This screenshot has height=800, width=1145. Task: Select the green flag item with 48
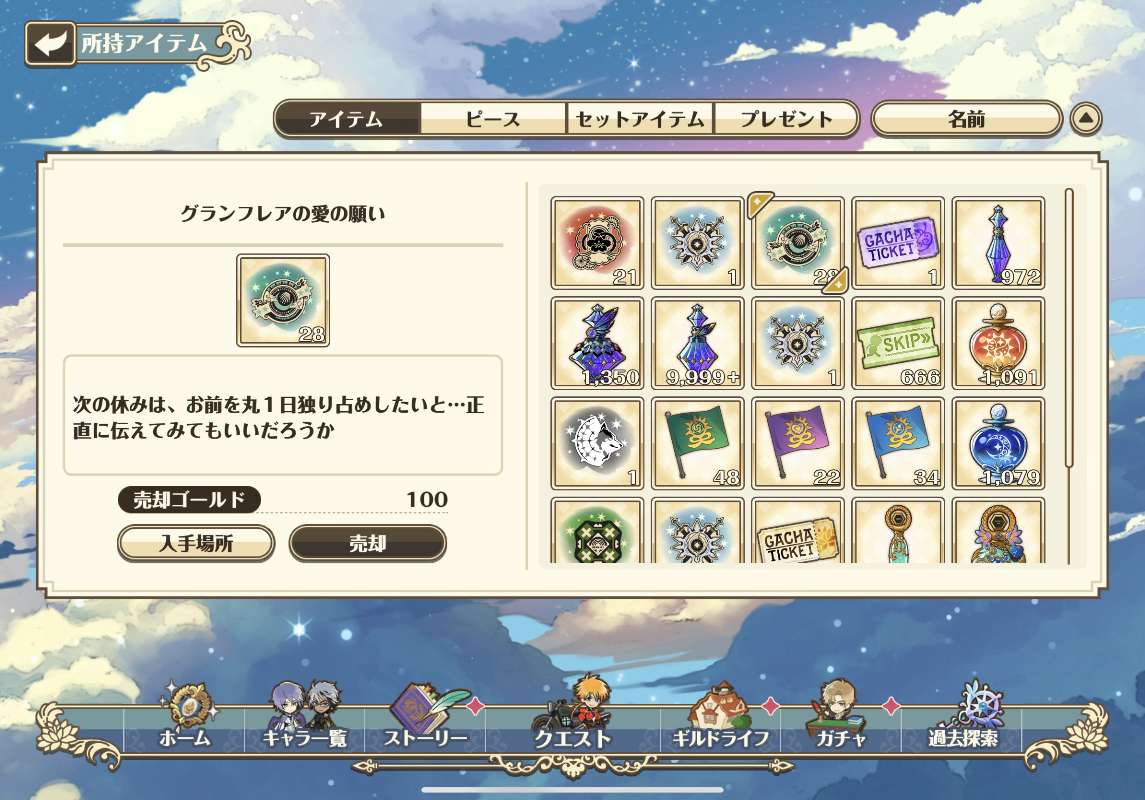(697, 444)
